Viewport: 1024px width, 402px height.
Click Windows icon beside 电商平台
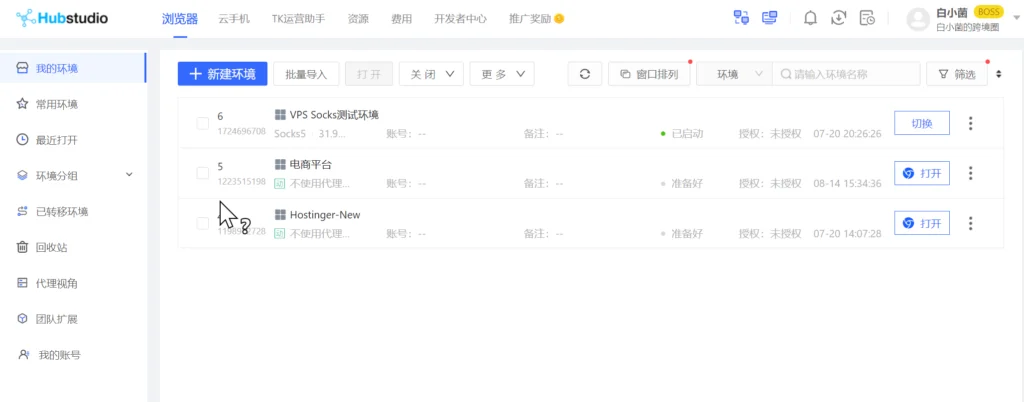pyautogui.click(x=280, y=164)
